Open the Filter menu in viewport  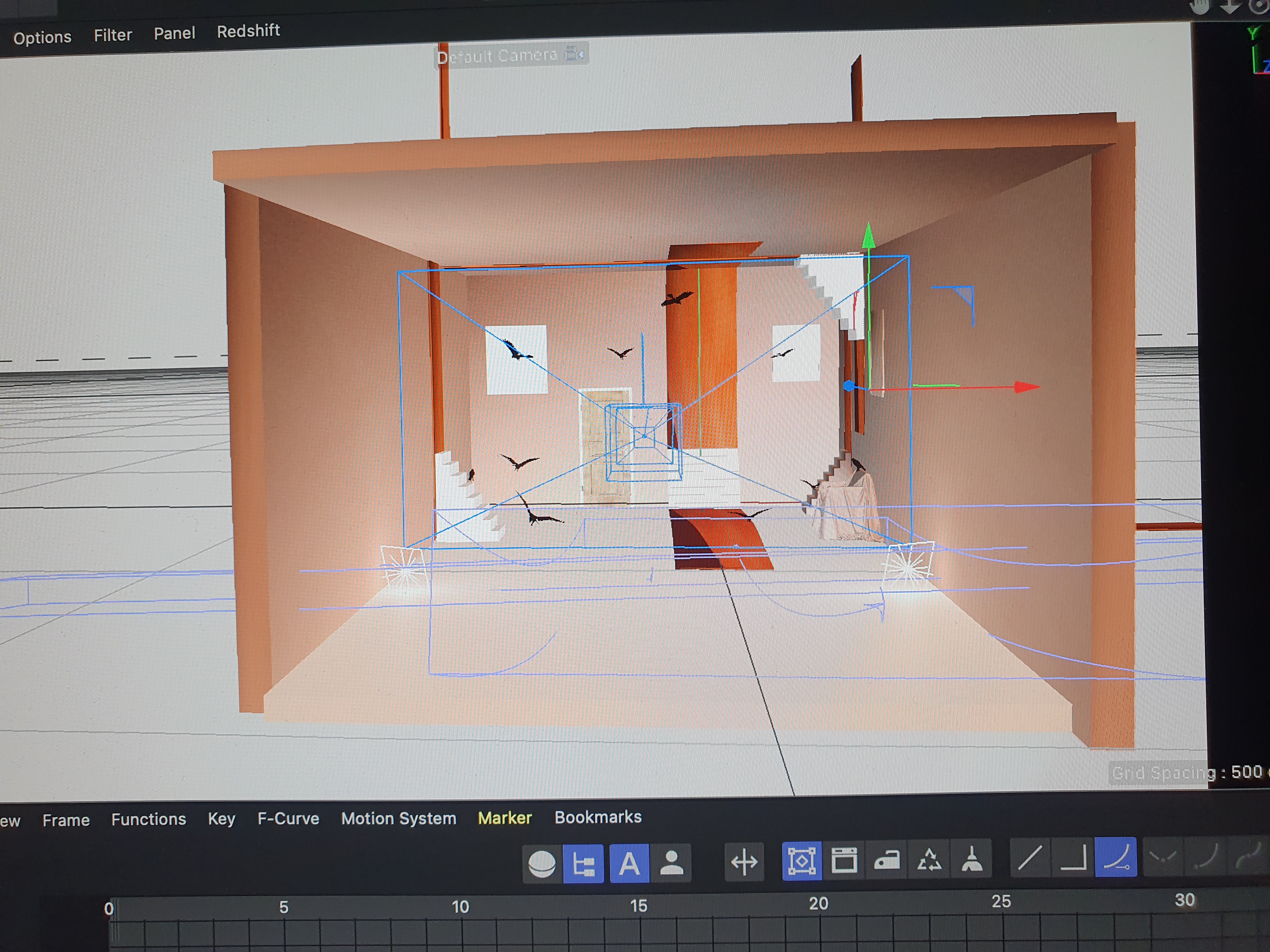pos(112,36)
